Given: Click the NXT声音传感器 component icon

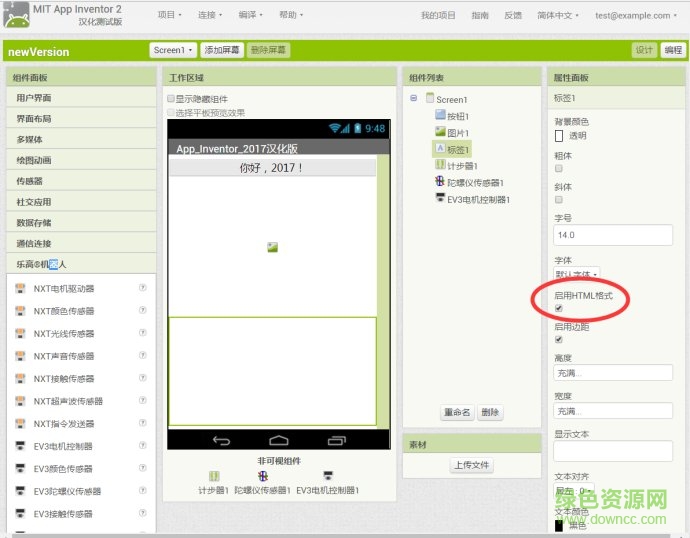Looking at the screenshot, I should [20, 356].
